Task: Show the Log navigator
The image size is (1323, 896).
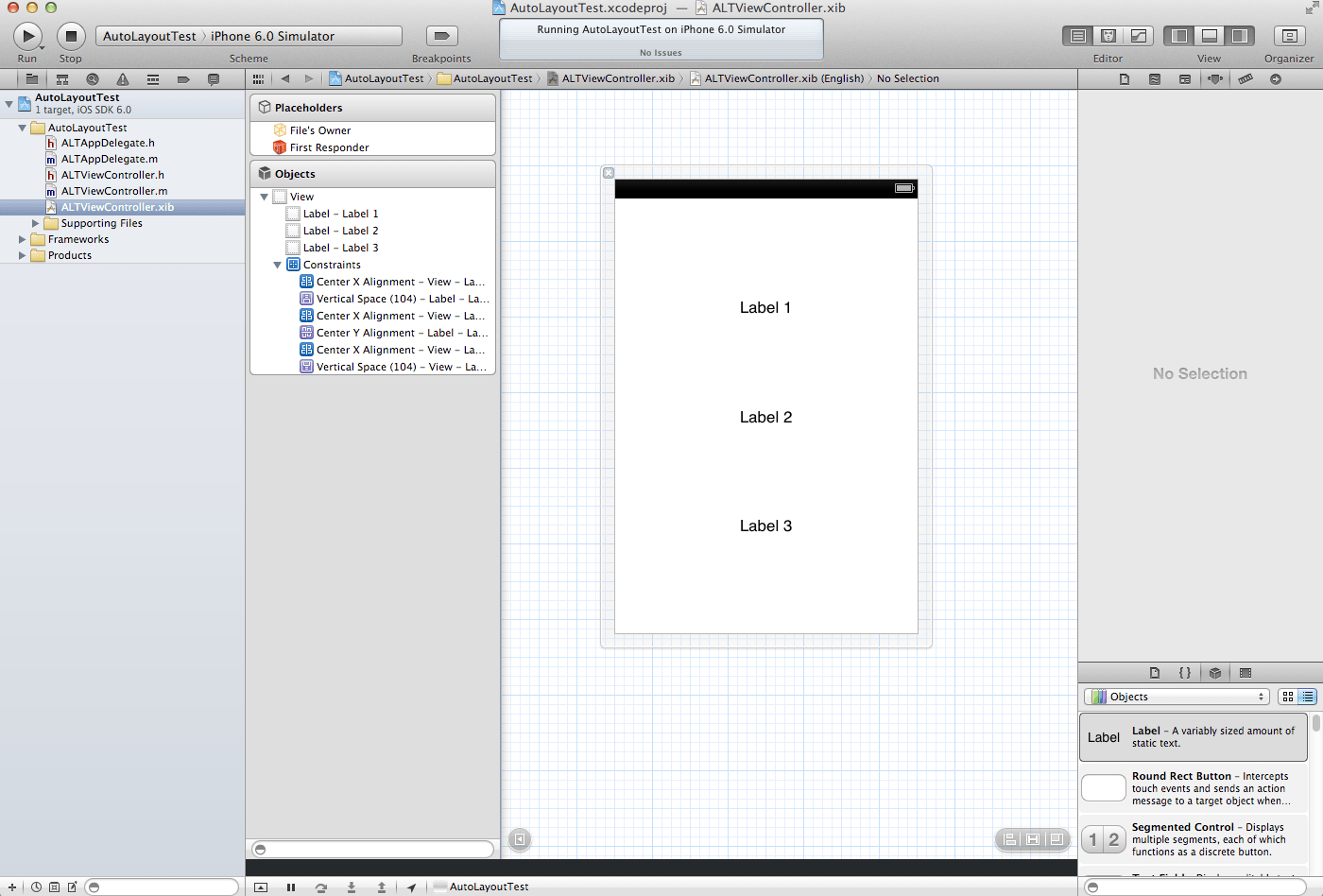Action: click(x=214, y=79)
